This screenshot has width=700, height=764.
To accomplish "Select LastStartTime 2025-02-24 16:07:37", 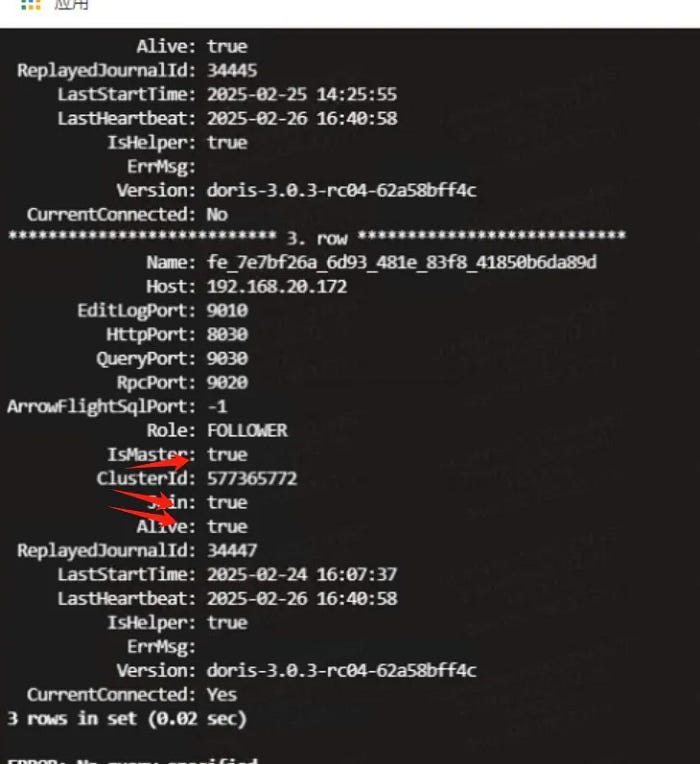I will (302, 574).
